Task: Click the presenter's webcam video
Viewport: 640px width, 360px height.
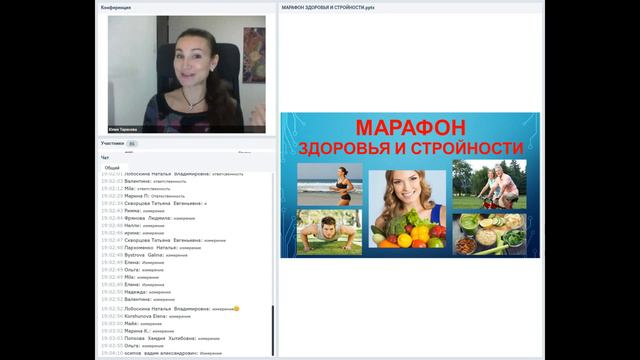Action: tap(187, 74)
